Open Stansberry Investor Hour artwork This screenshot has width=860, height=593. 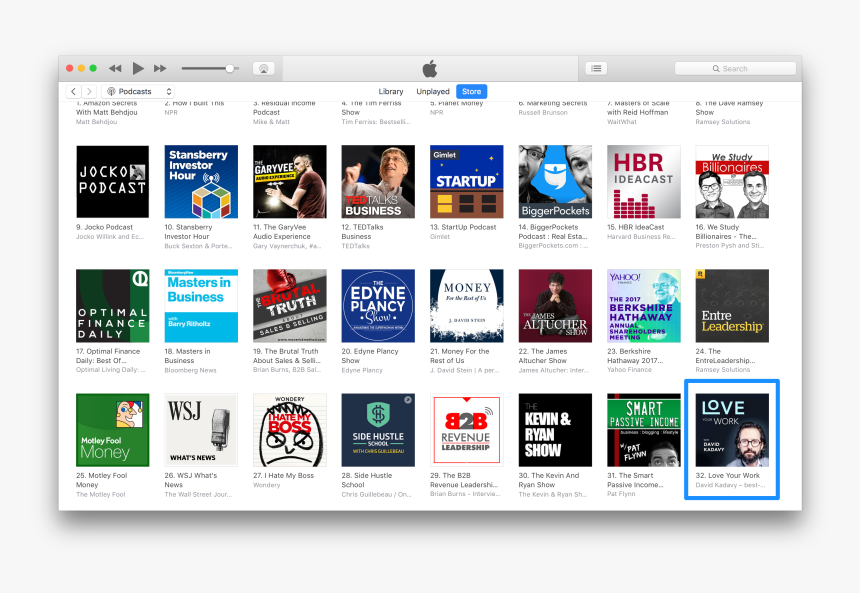[x=201, y=182]
